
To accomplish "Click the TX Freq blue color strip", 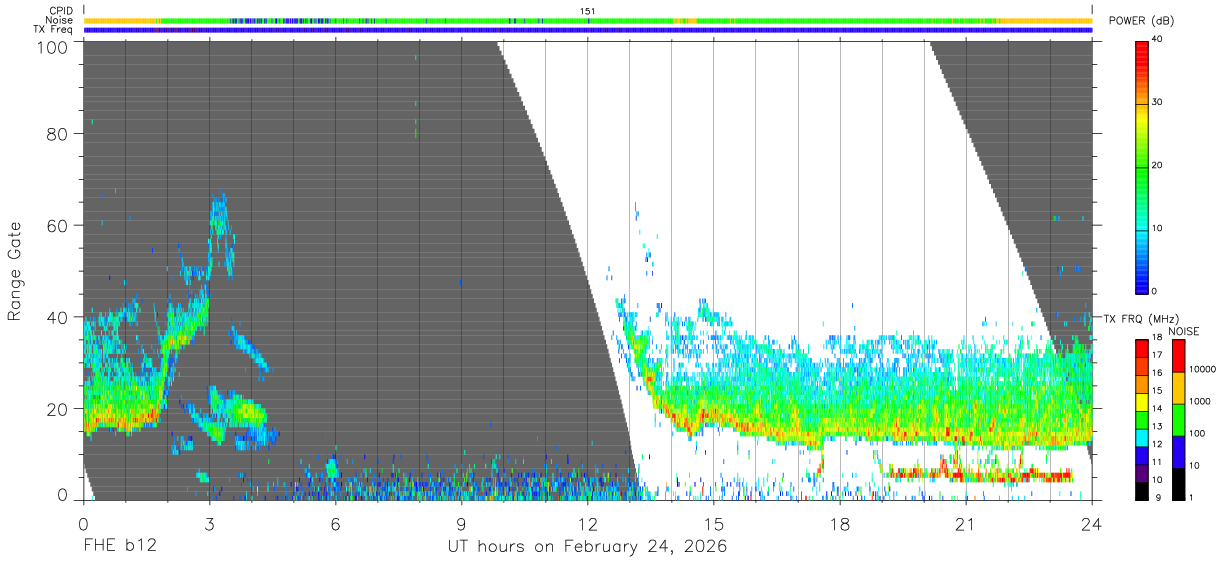I will 588,30.
